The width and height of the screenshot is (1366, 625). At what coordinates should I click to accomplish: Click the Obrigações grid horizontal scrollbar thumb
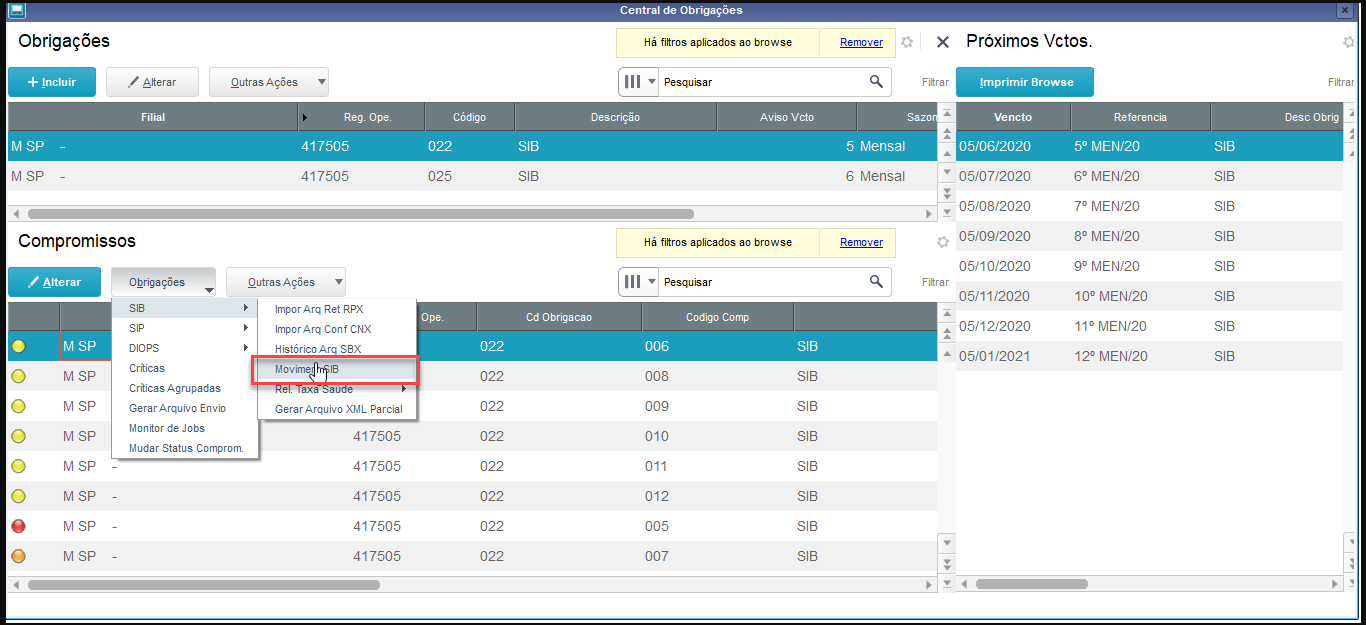coord(360,213)
